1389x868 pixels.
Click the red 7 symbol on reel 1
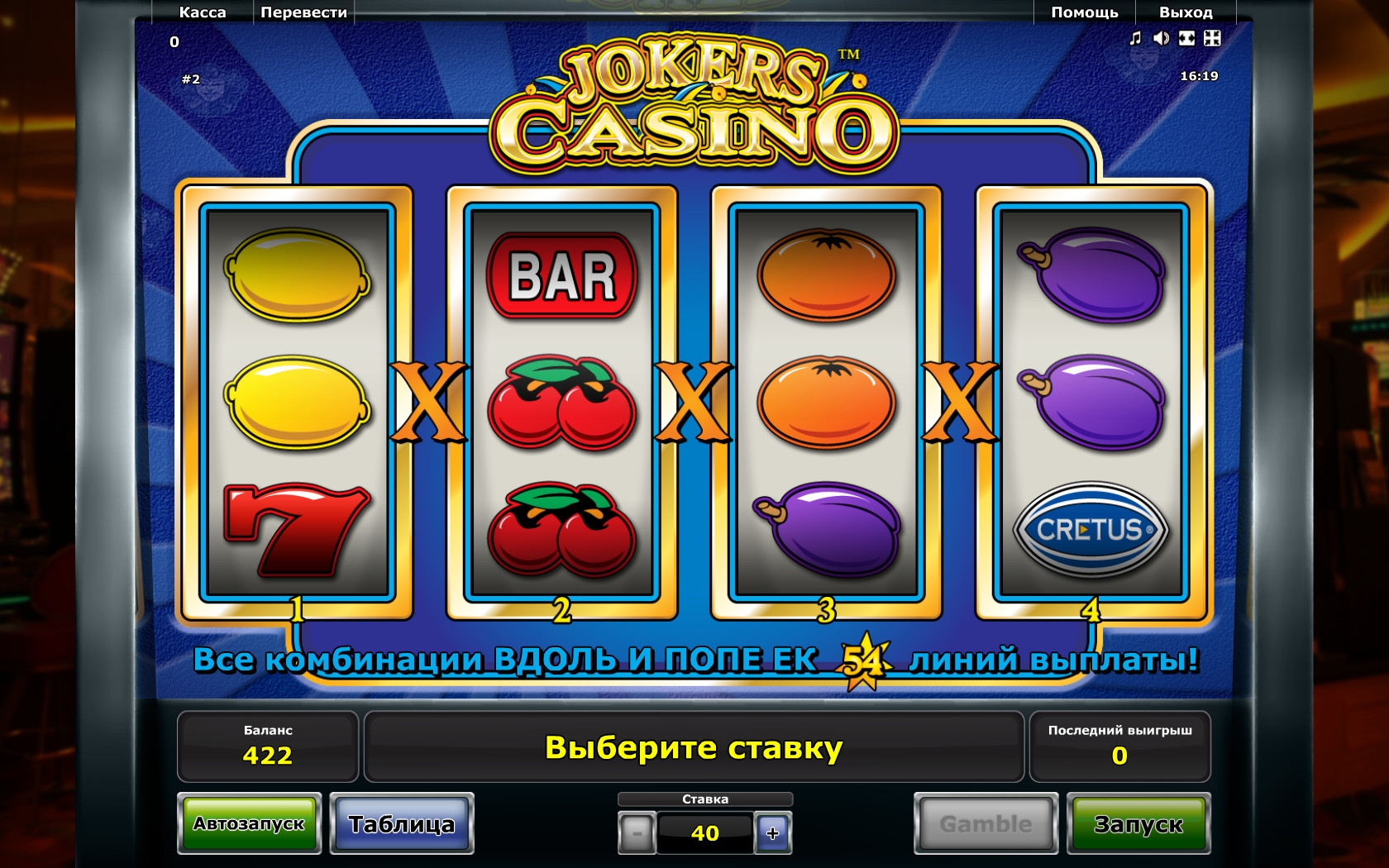tap(296, 530)
